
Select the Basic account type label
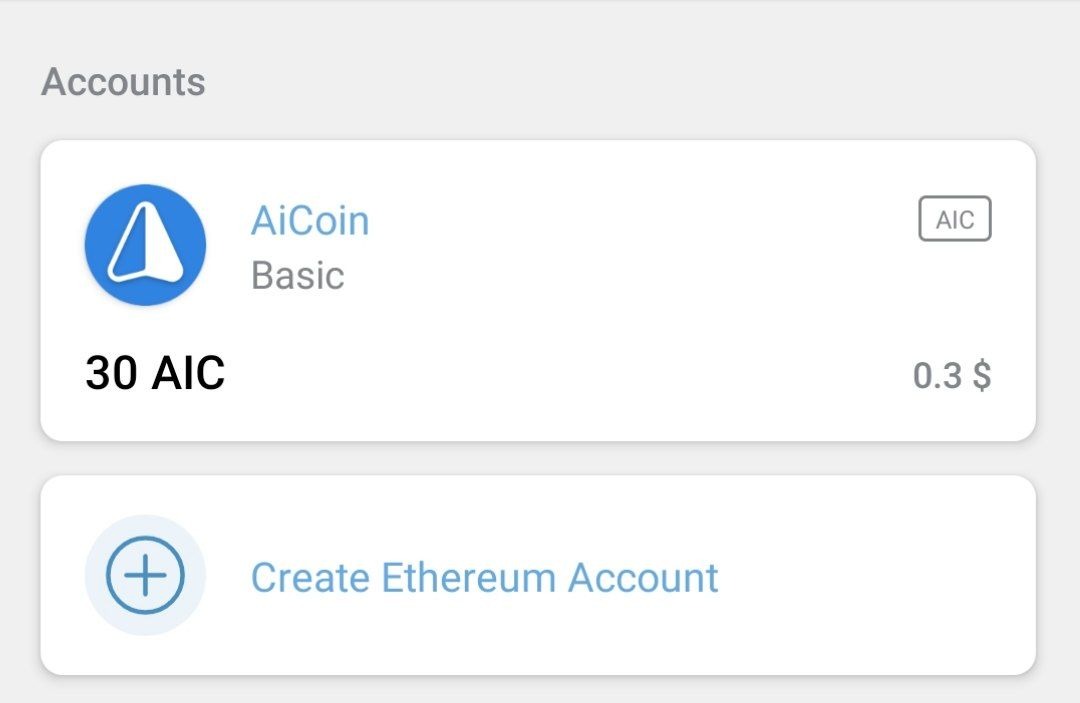(297, 275)
